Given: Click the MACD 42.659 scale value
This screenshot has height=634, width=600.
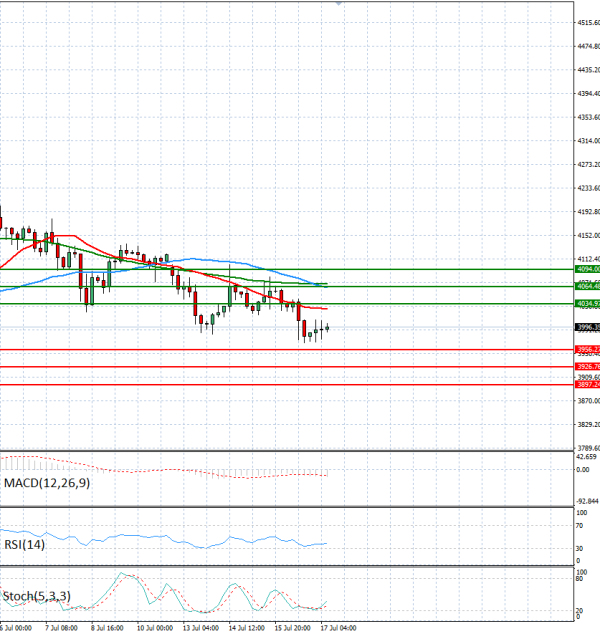Looking at the screenshot, I should point(586,457).
